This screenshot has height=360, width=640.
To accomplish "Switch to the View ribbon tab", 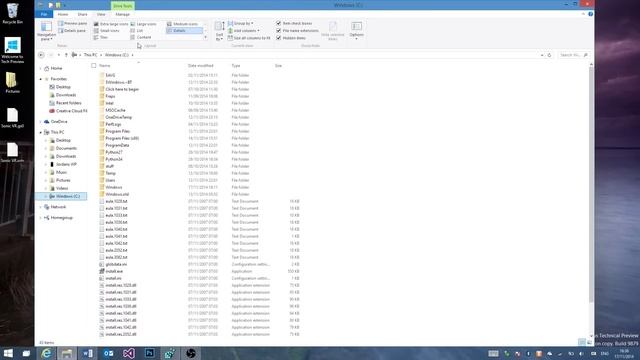I will tap(101, 14).
